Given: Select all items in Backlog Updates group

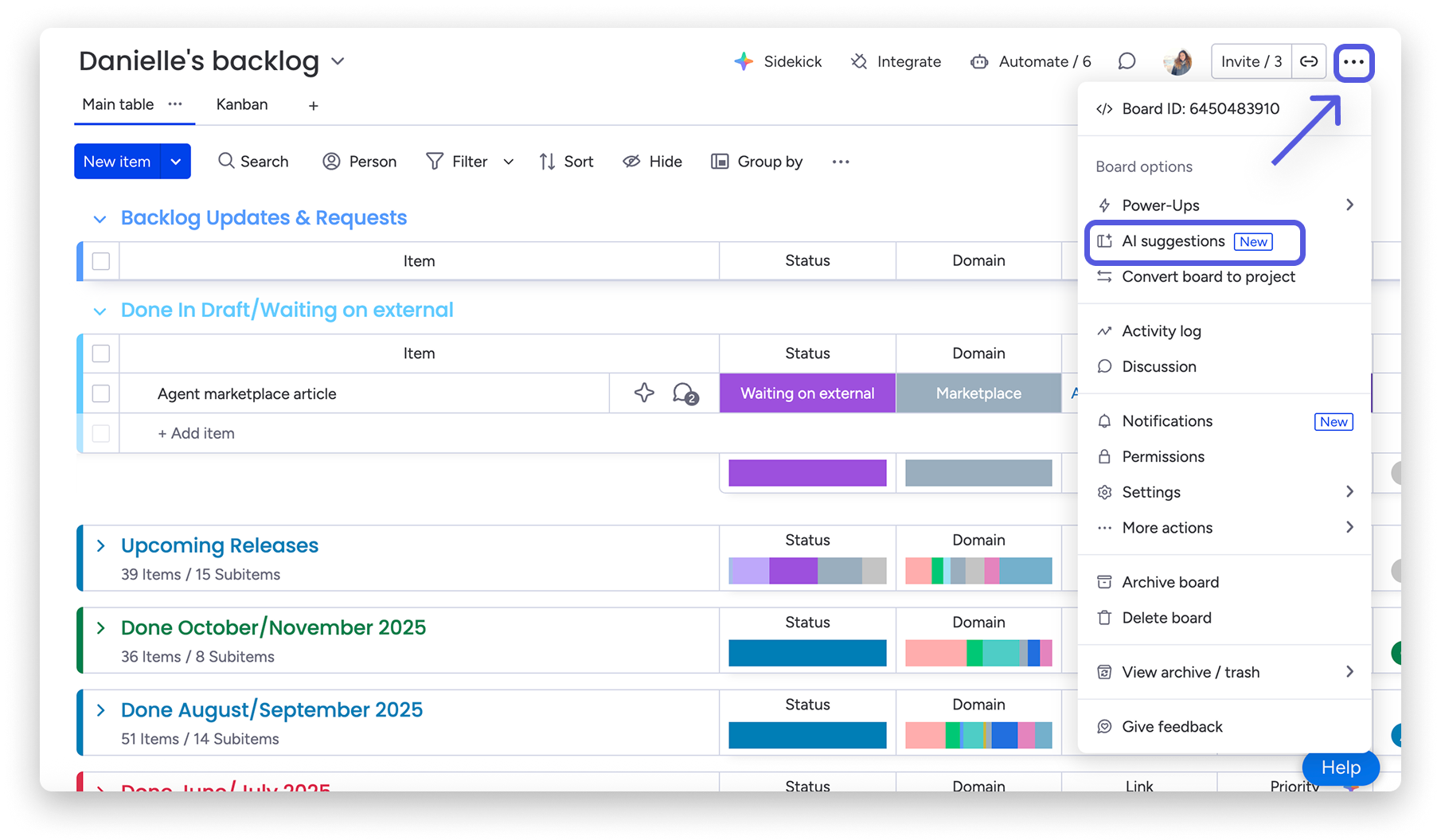Looking at the screenshot, I should (x=101, y=261).
